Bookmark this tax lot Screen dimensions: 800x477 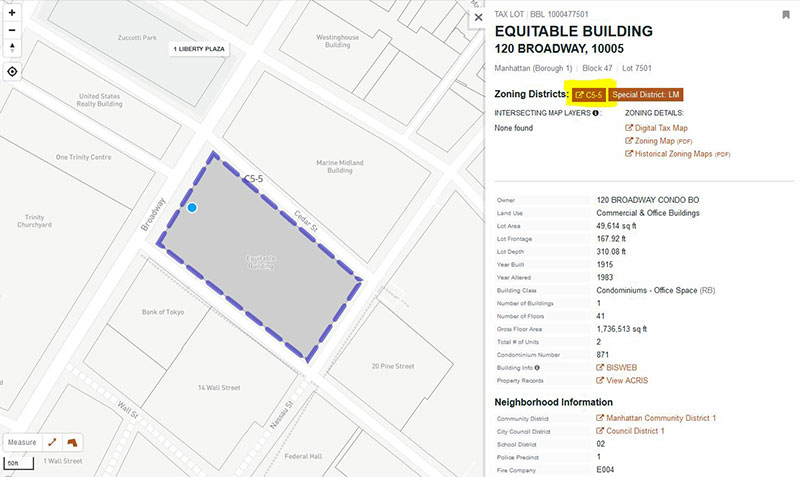click(x=785, y=15)
